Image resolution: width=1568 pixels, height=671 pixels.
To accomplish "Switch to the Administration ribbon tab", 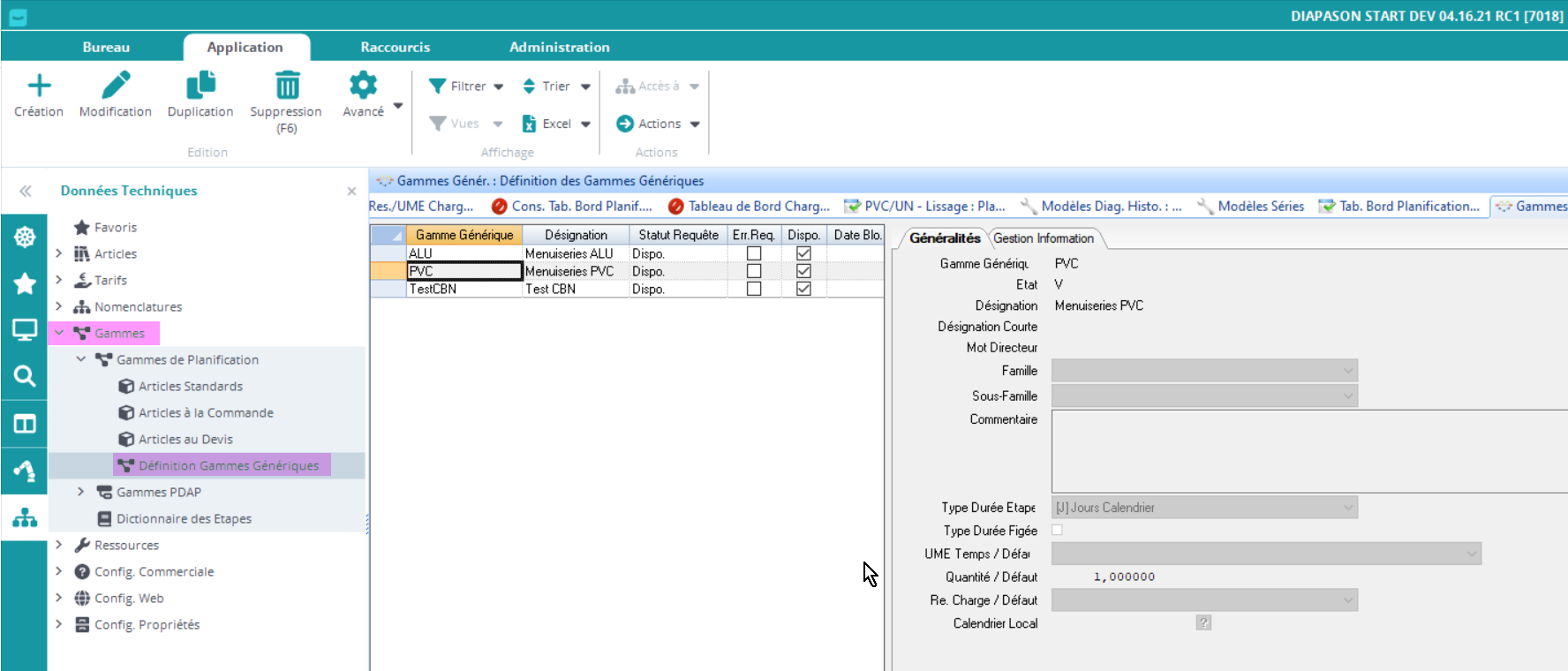I will tap(559, 47).
